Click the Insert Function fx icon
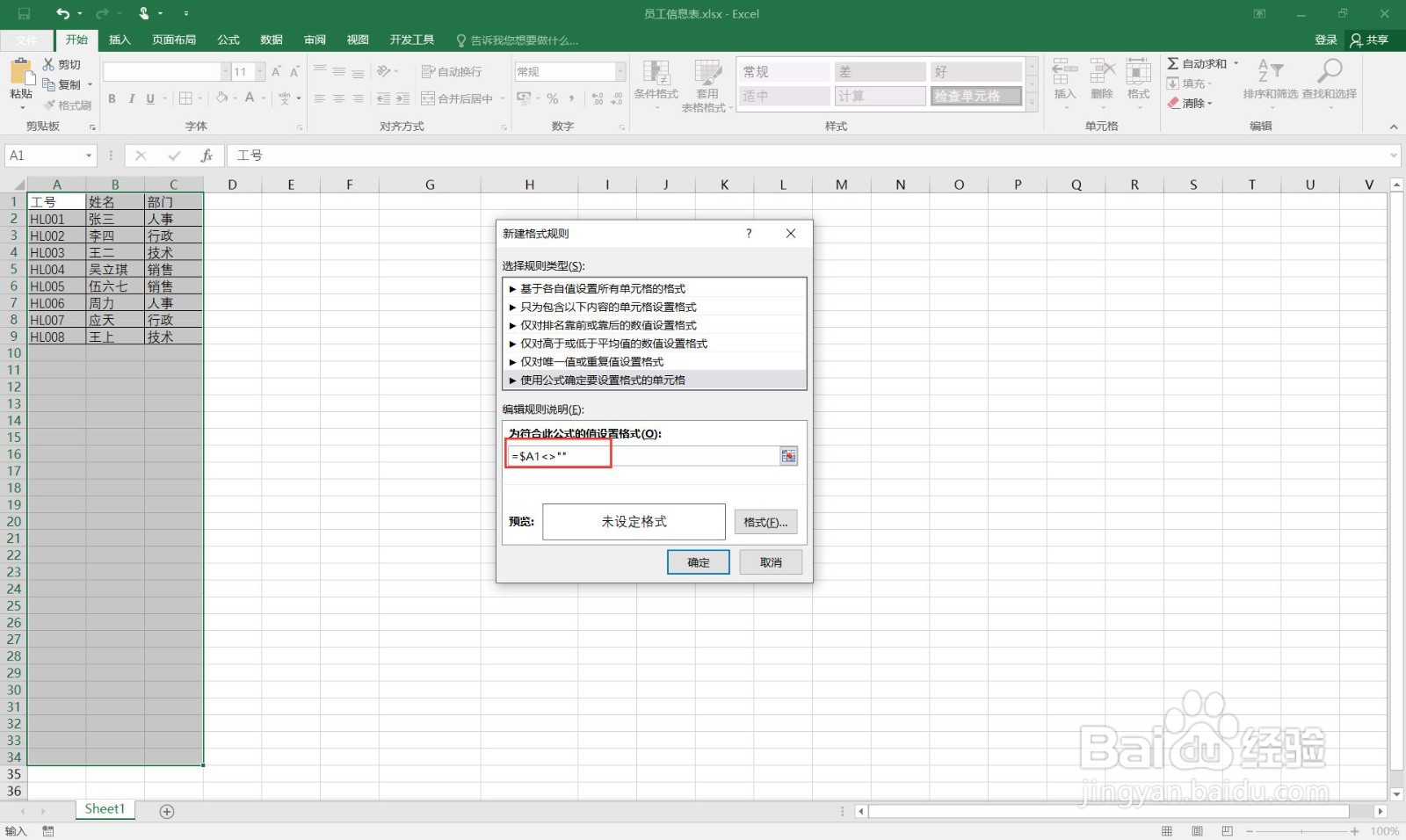 point(207,156)
